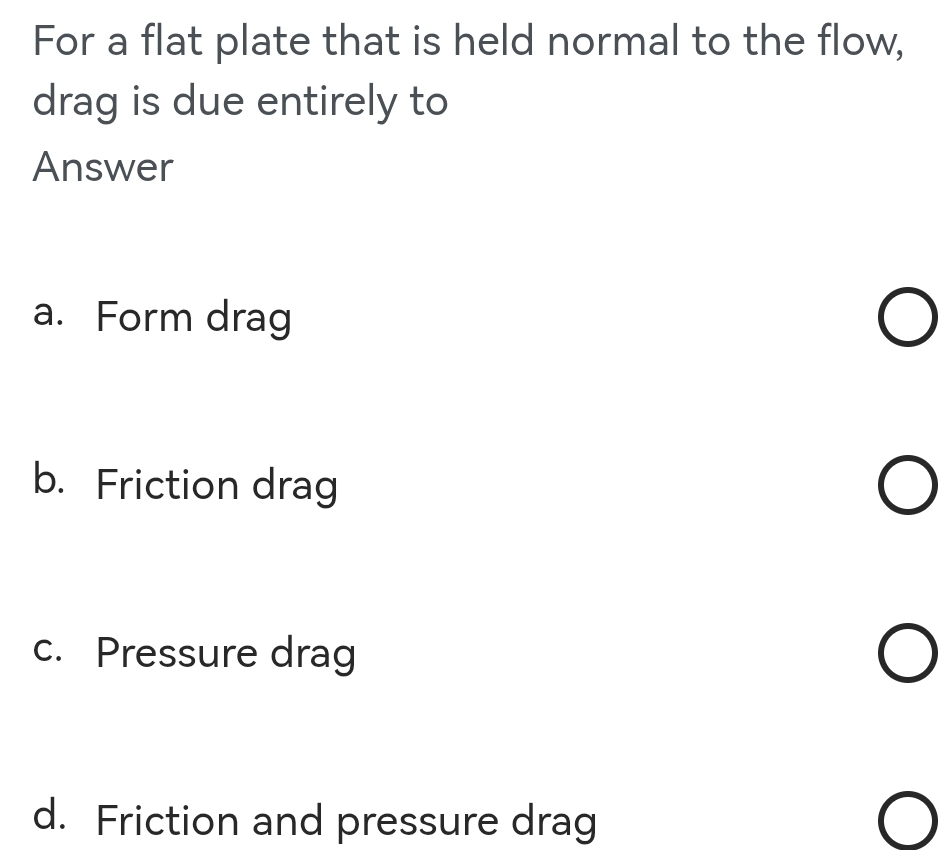Click the "Form drag" answer text
The height and width of the screenshot is (850, 946).
(194, 318)
